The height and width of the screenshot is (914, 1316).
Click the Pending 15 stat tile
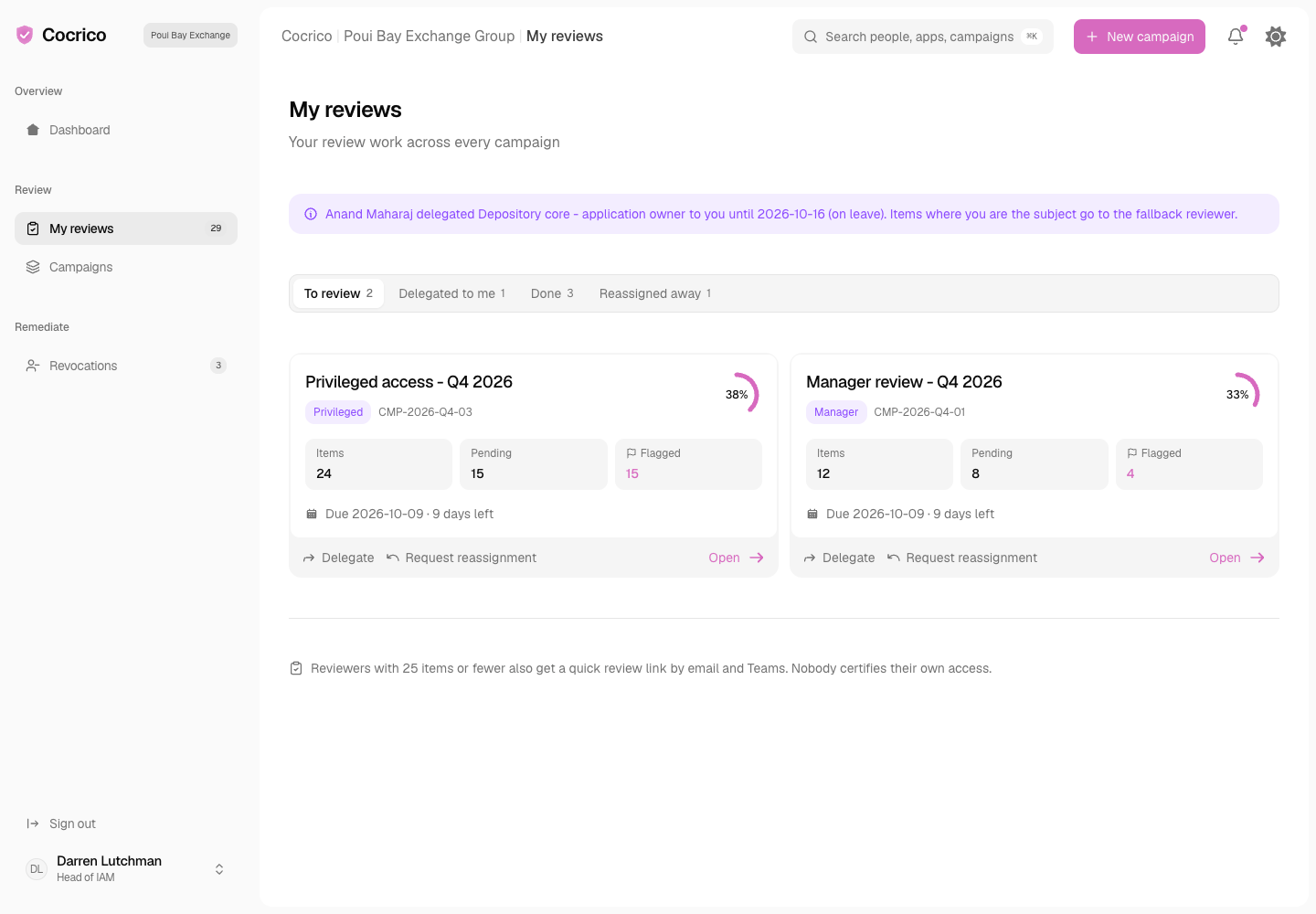[x=534, y=464]
